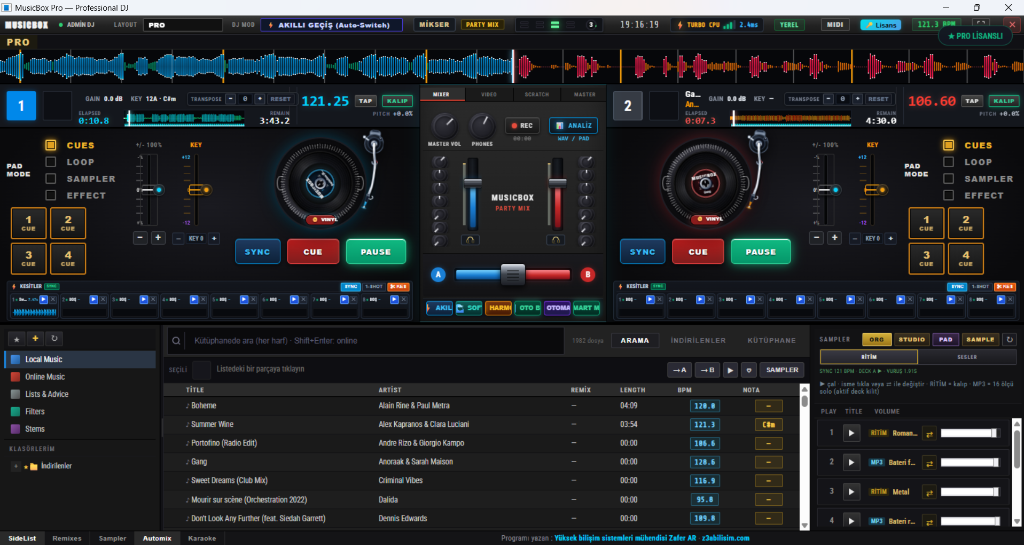Click the deck 1 number badge

point(21,106)
